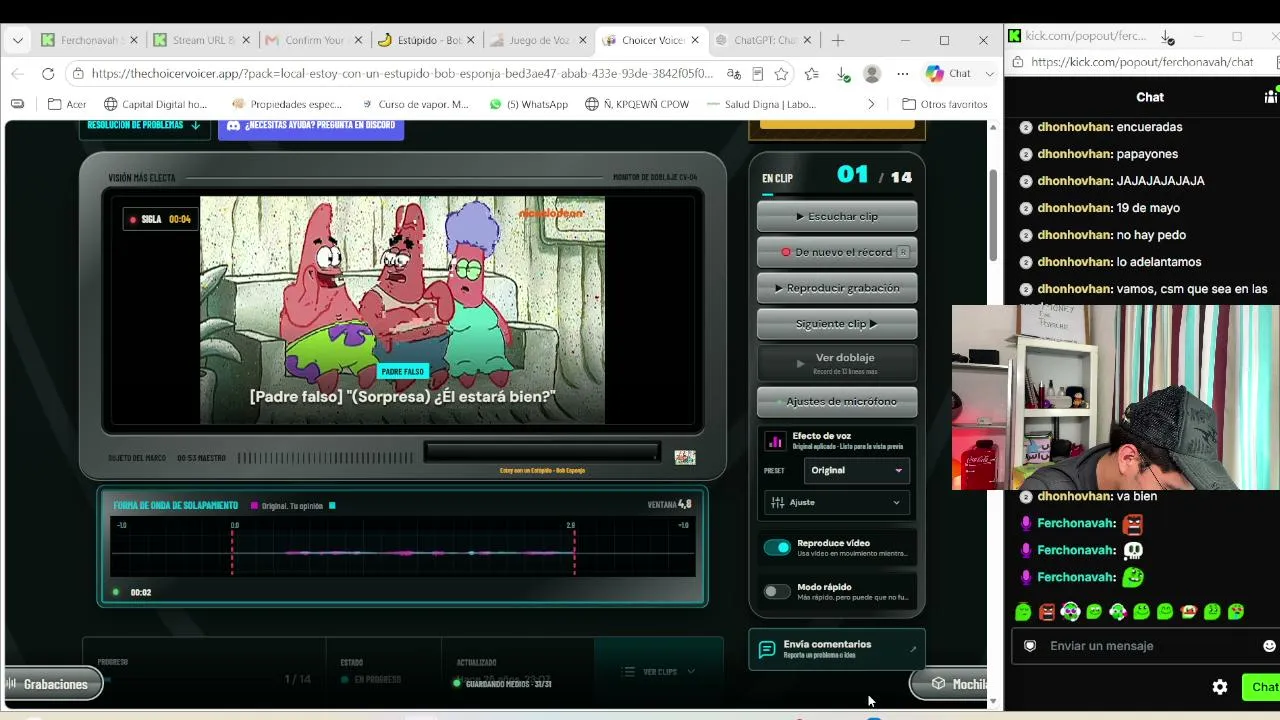Show more bookmarks with the chevron
1280x720 pixels.
[871, 104]
